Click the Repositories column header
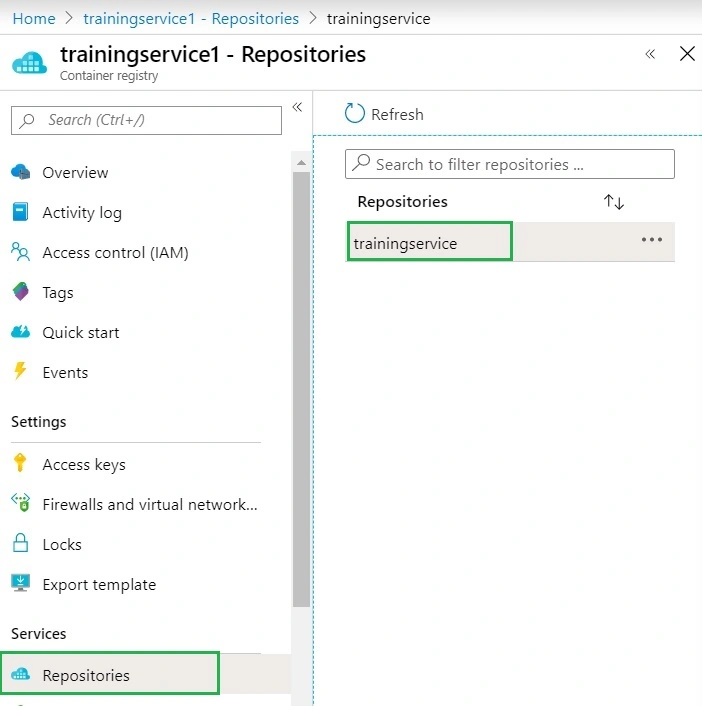702x706 pixels. (402, 202)
